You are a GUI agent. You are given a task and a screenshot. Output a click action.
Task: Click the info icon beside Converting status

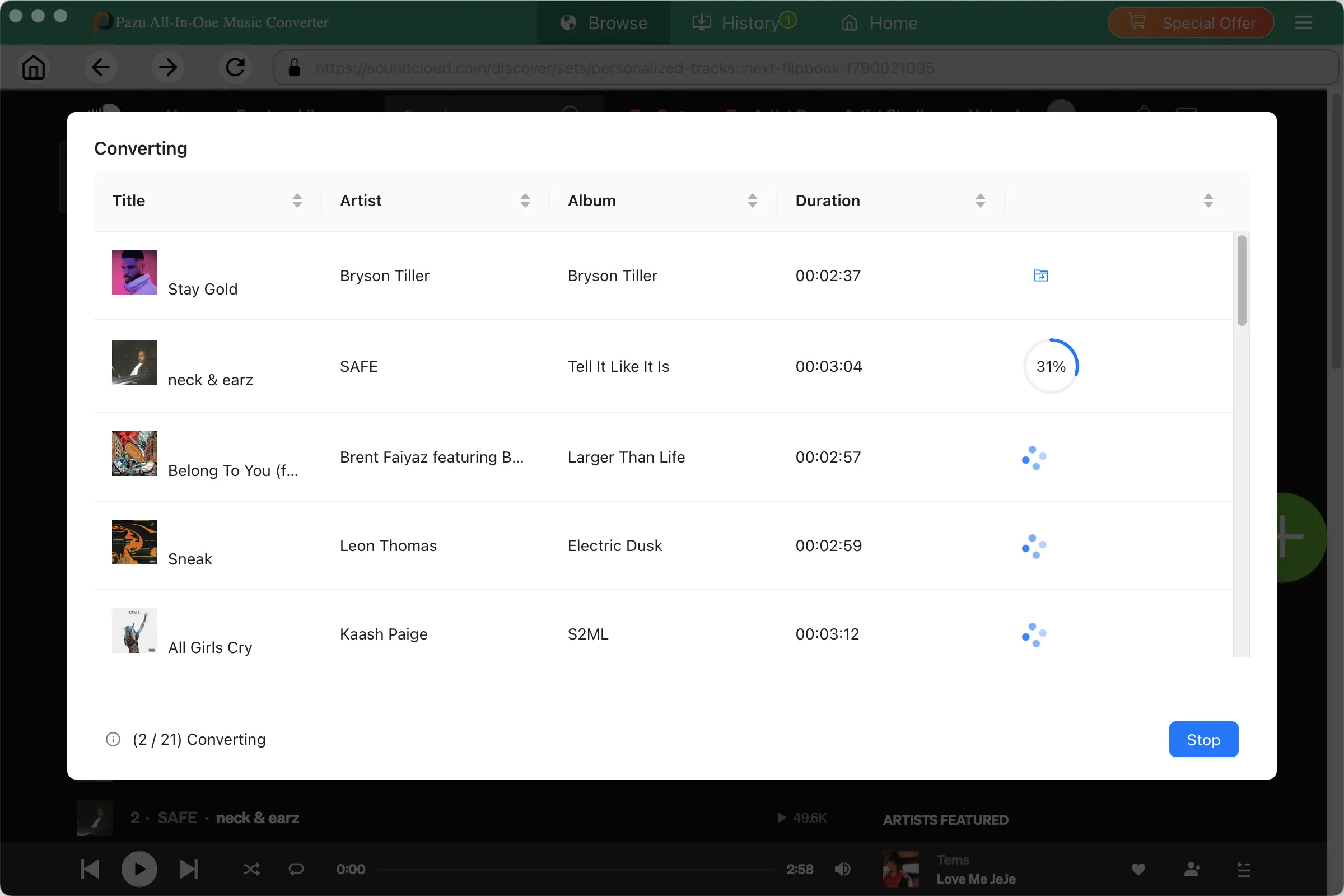tap(113, 739)
